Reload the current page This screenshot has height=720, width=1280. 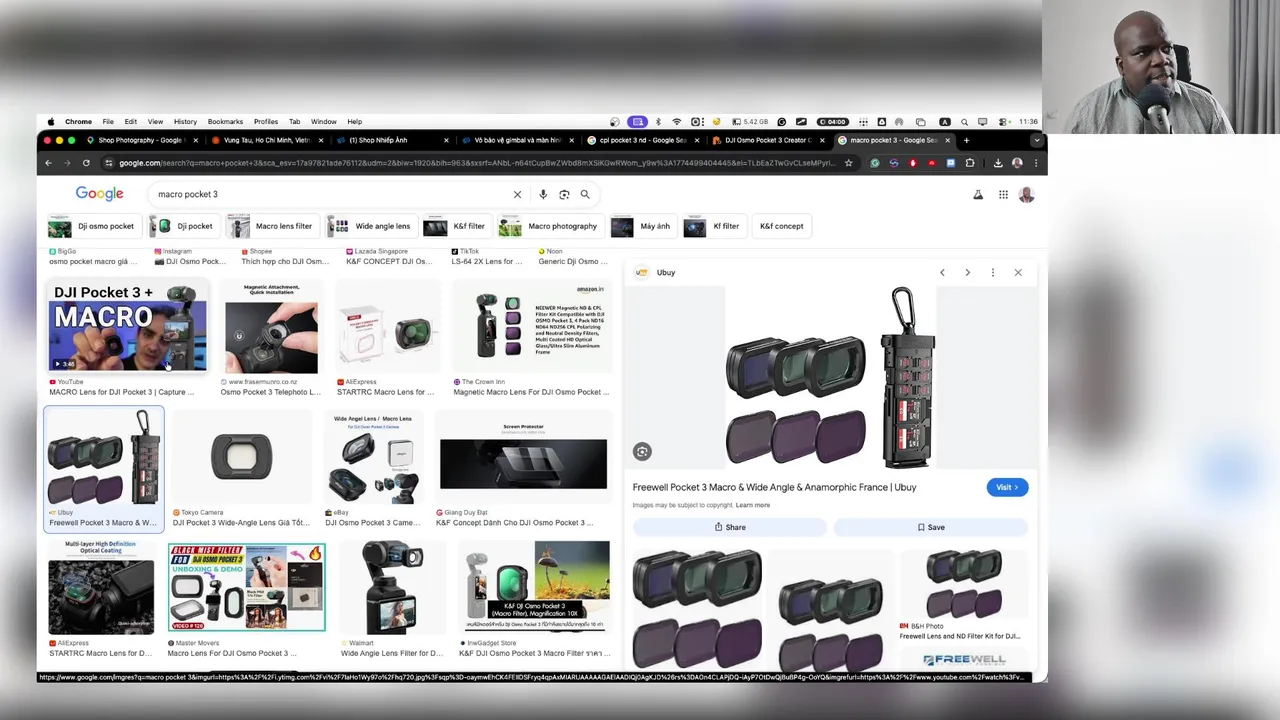click(x=86, y=163)
